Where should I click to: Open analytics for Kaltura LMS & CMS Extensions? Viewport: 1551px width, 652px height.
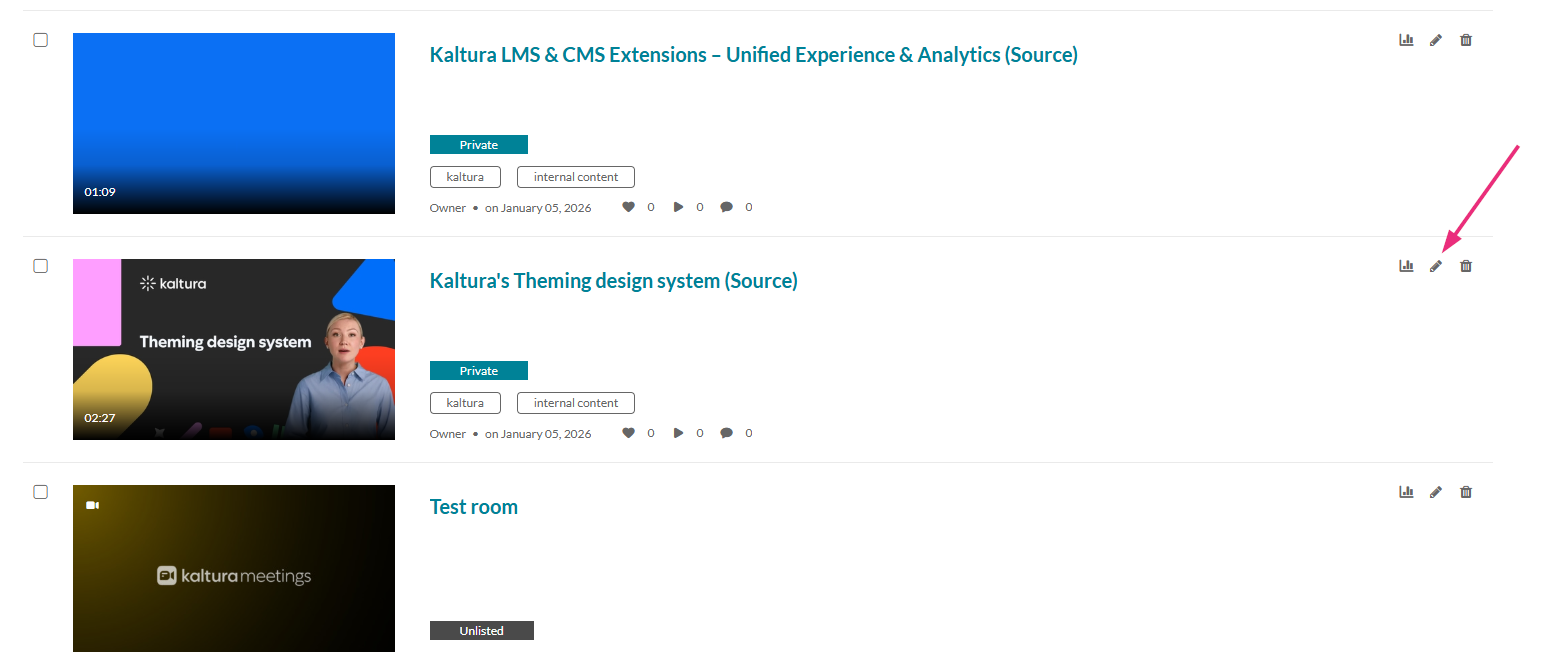click(x=1406, y=40)
